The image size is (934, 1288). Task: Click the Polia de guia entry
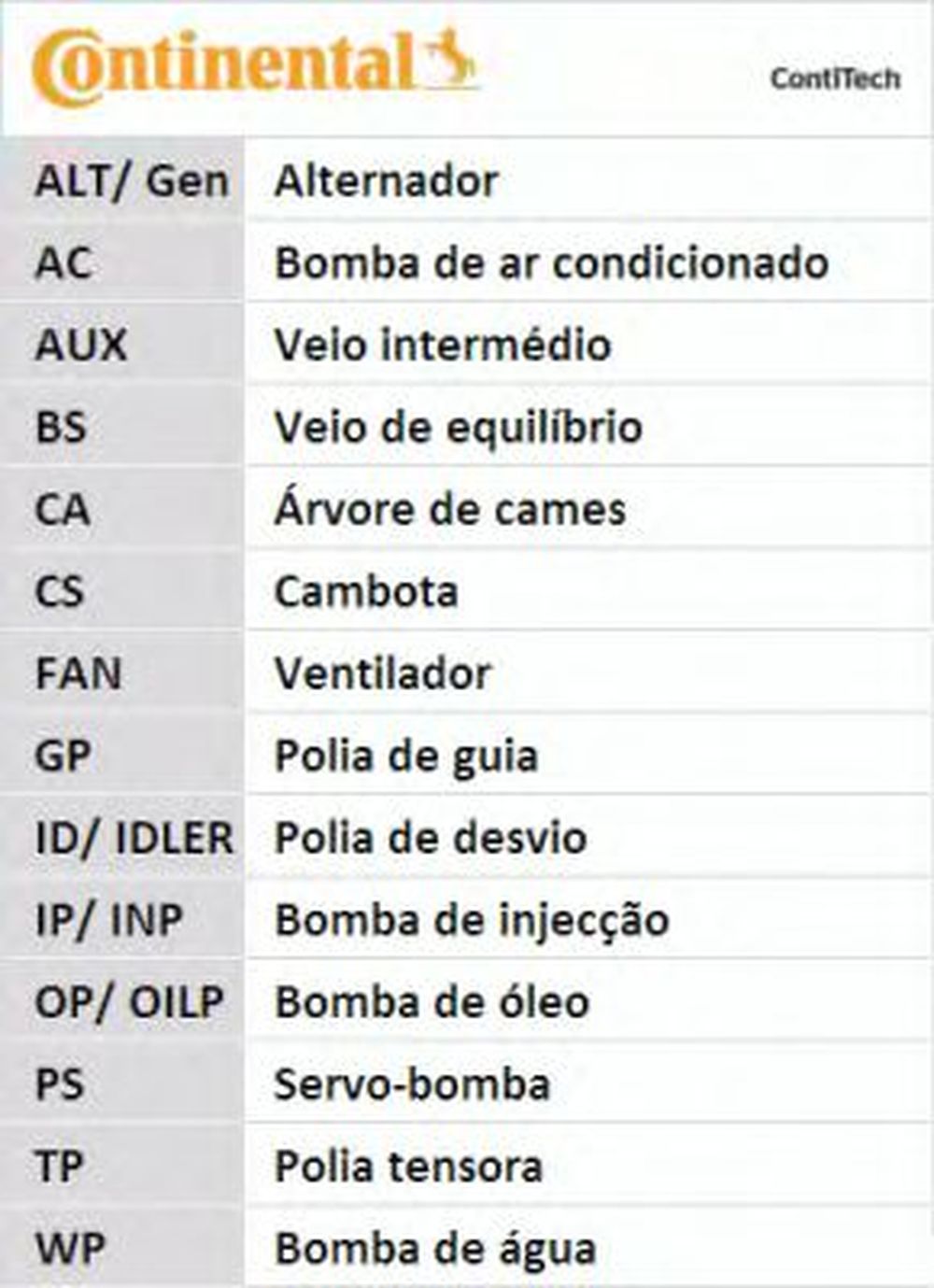tap(405, 757)
